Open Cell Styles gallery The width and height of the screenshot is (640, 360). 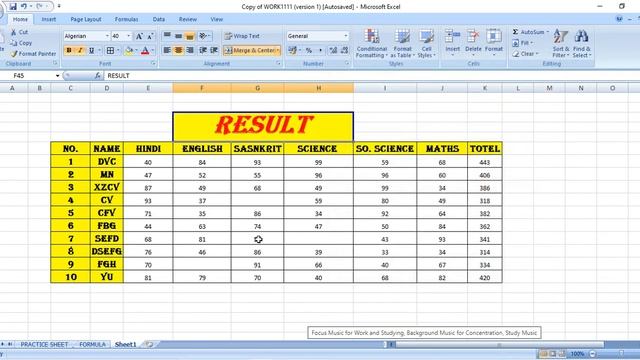tap(427, 43)
